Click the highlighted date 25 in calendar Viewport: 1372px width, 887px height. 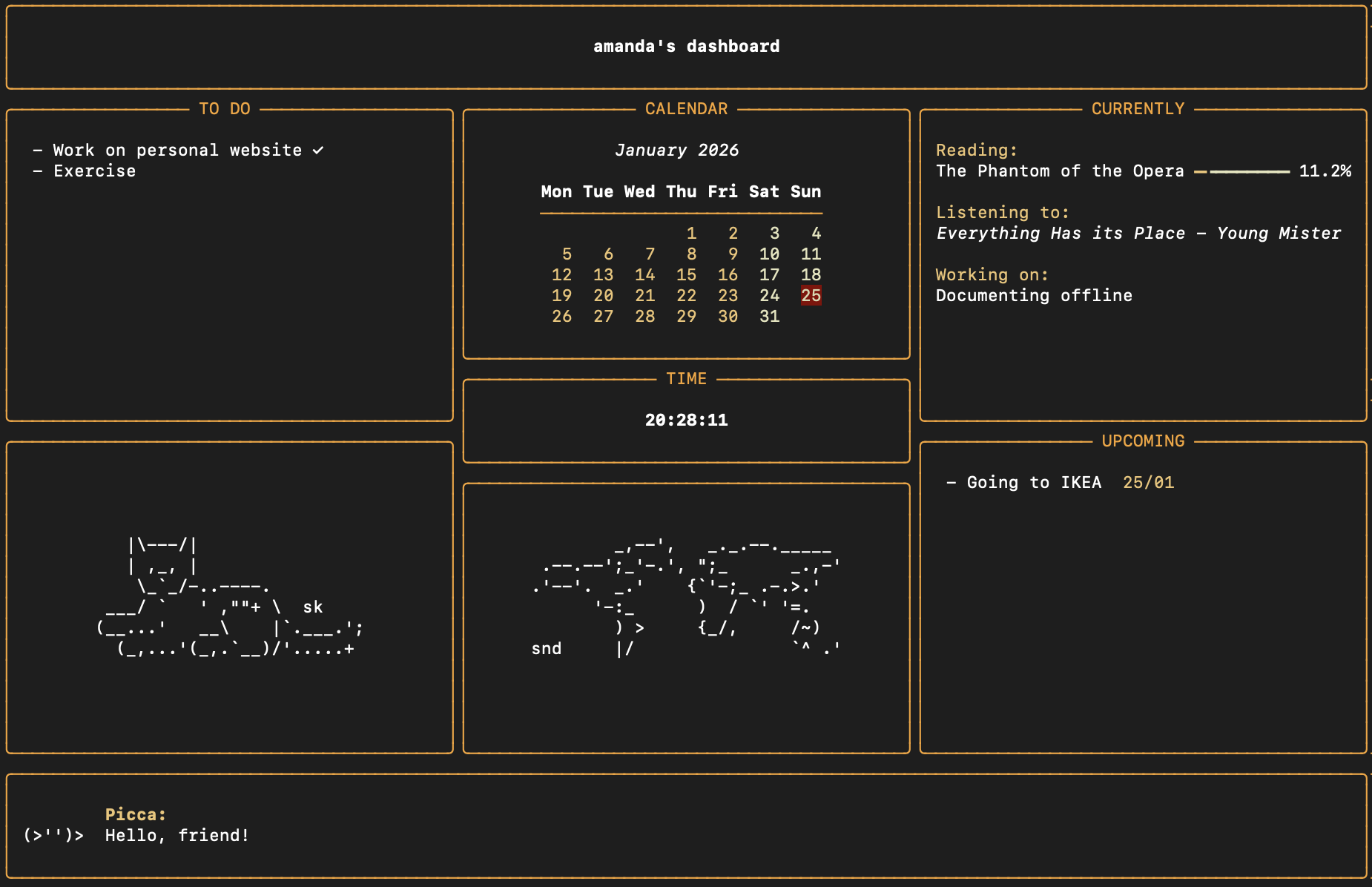tap(811, 295)
